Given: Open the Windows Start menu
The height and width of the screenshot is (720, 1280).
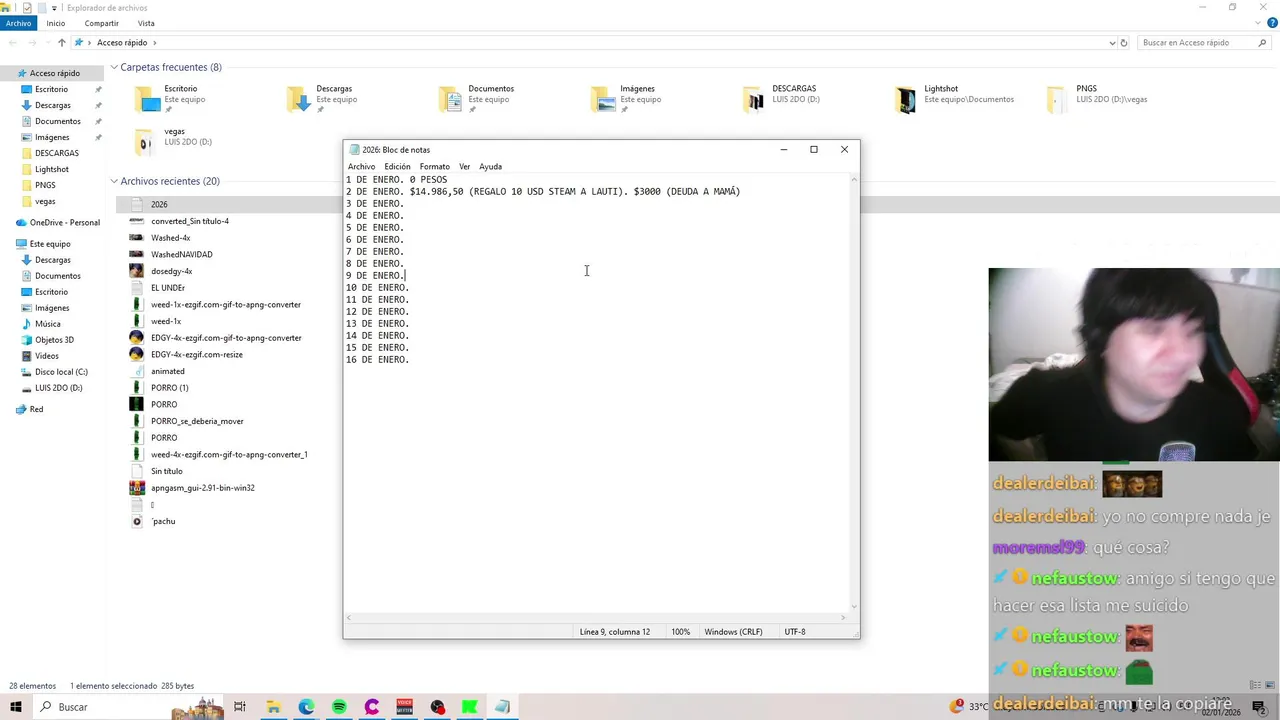Looking at the screenshot, I should 16,707.
